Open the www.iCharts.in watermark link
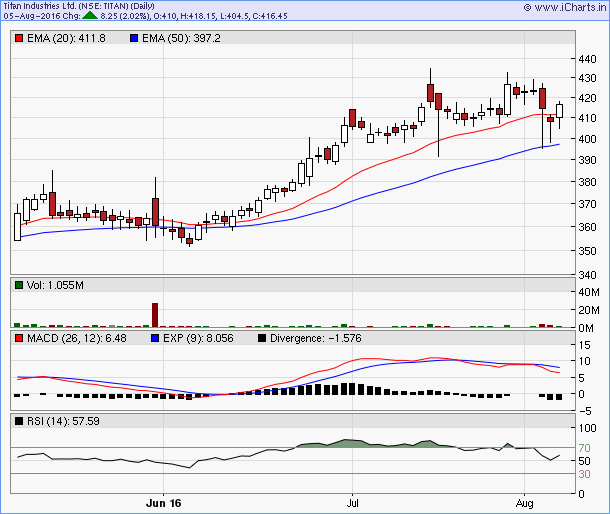 (565, 7)
